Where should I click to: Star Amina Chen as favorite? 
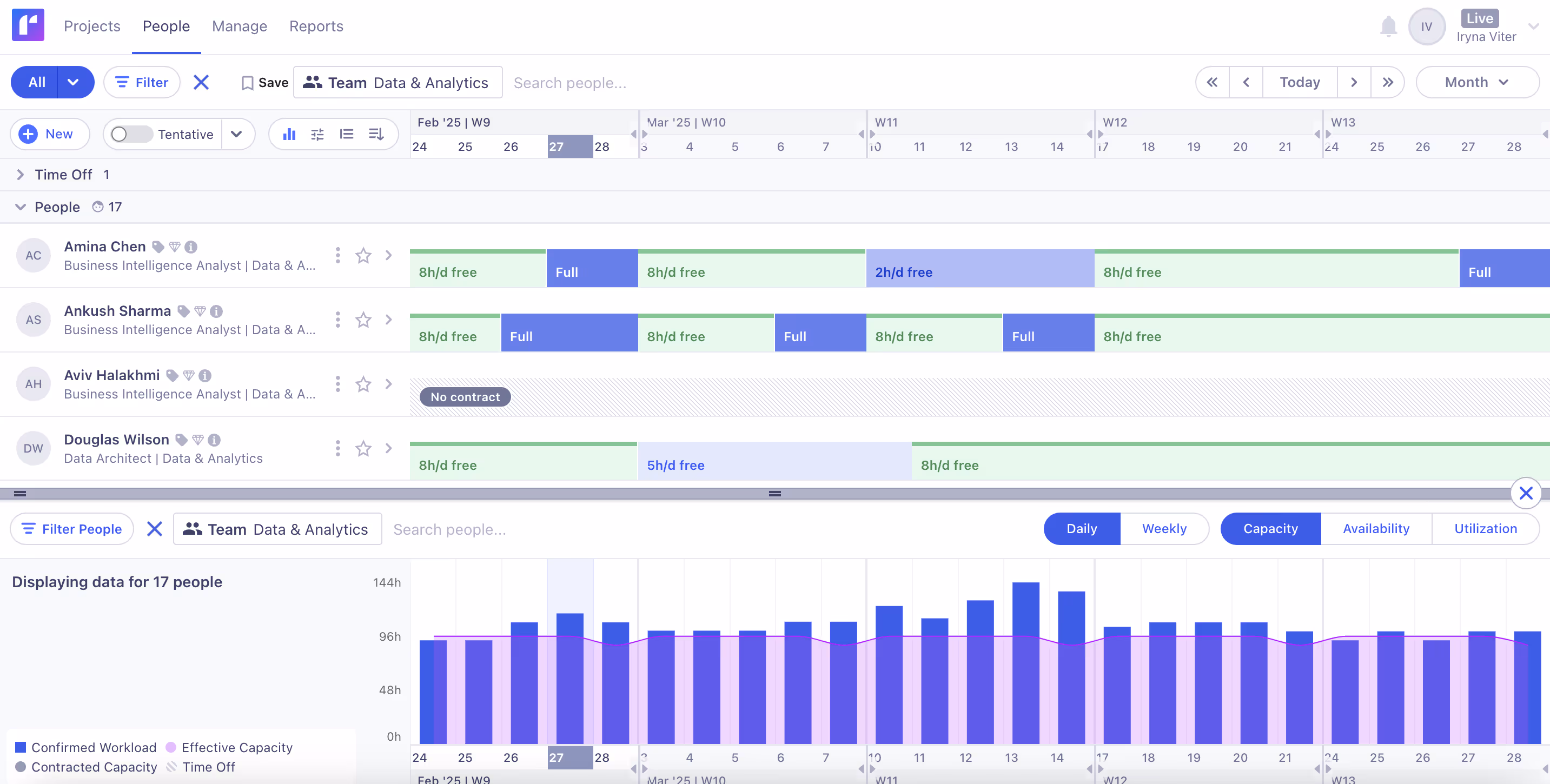[363, 256]
